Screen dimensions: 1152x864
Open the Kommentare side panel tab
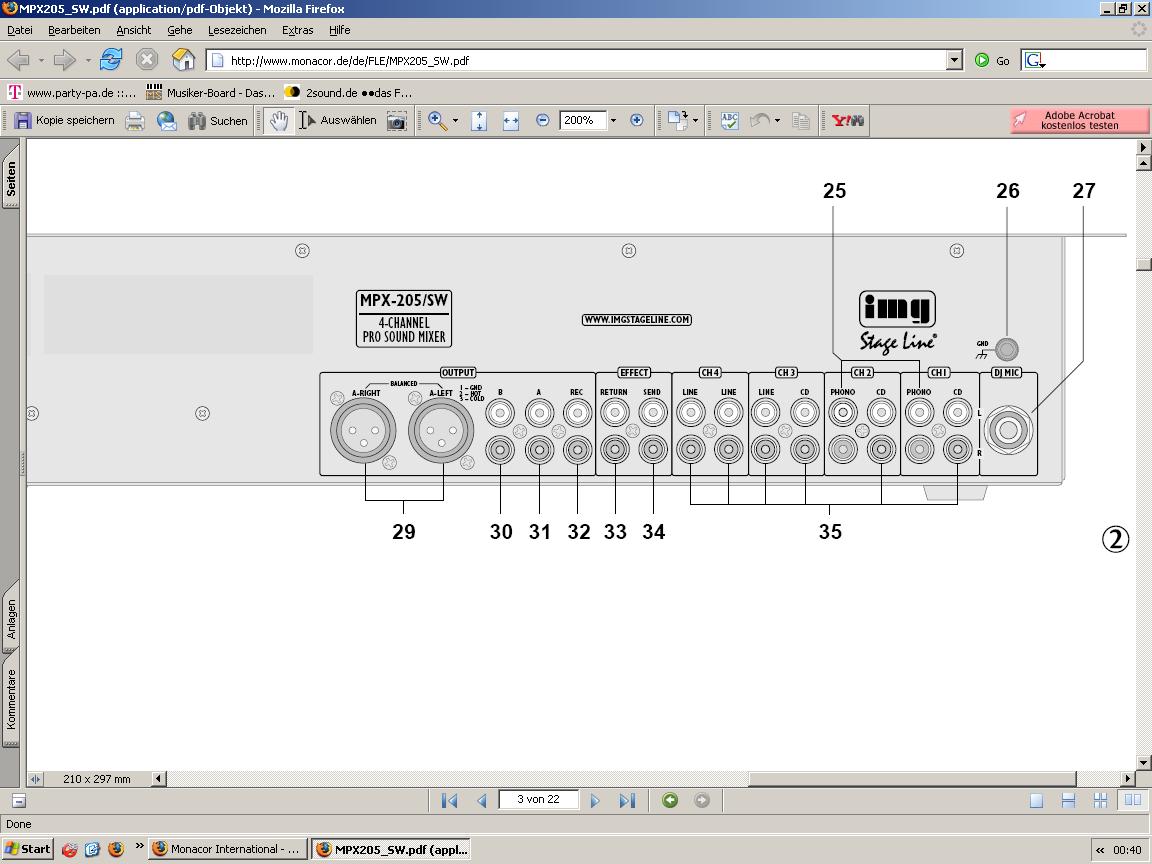click(11, 699)
